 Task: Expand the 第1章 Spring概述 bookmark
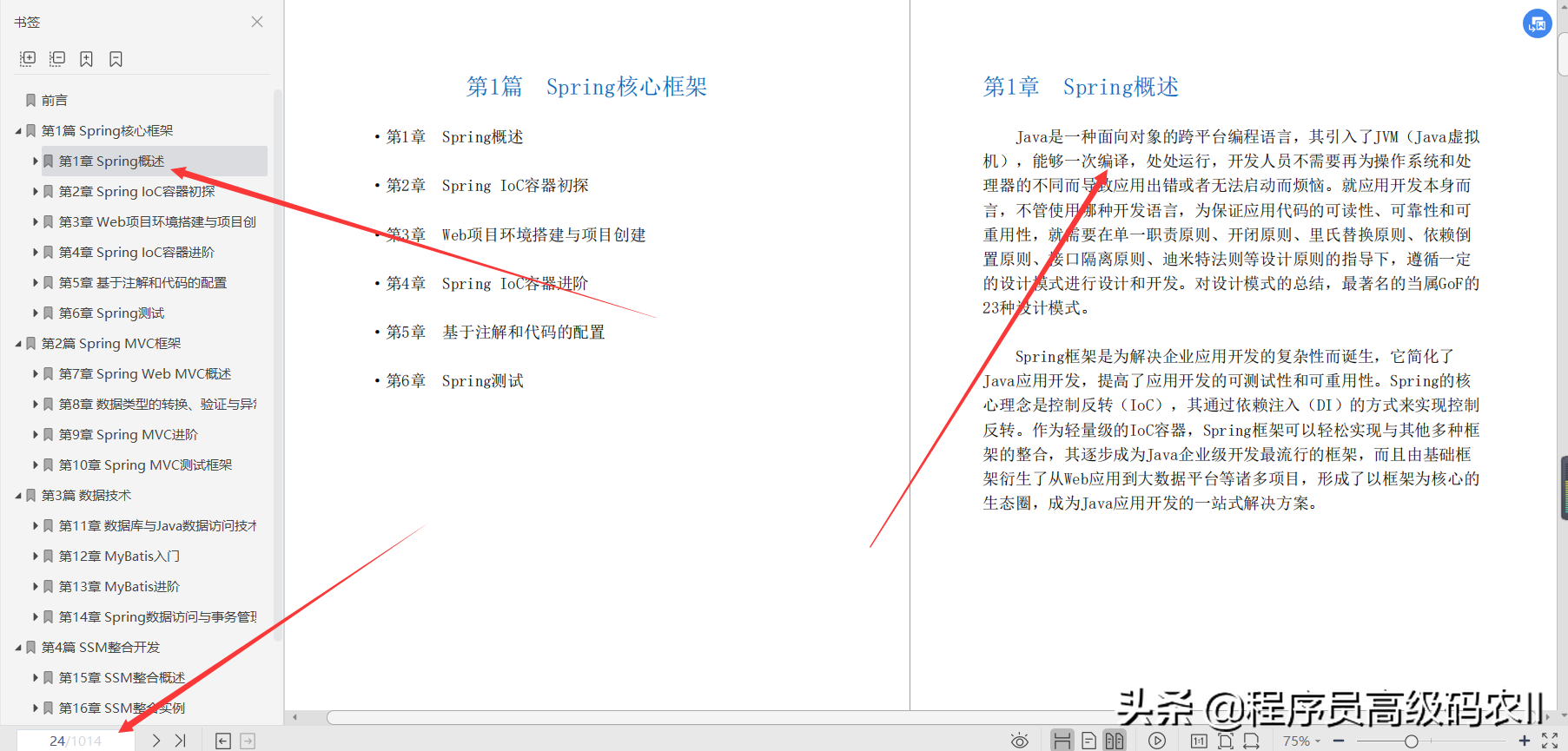[x=36, y=161]
